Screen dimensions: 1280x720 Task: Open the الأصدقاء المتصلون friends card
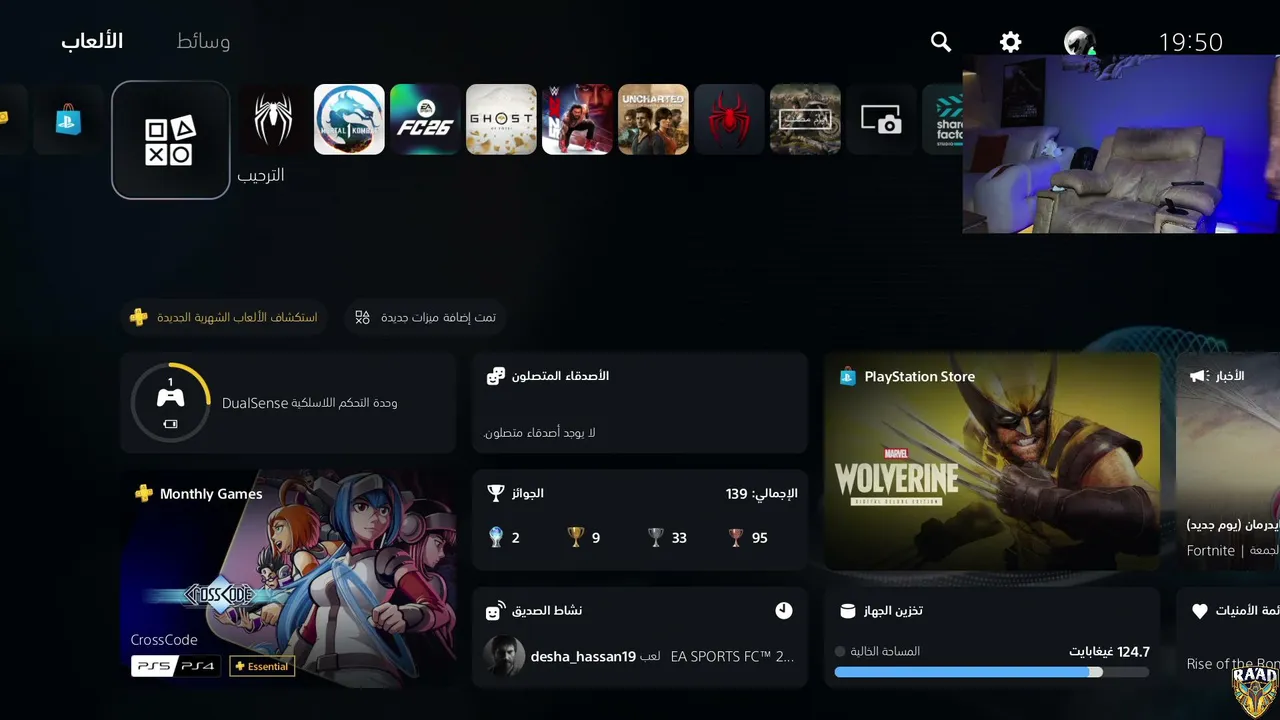[640, 403]
